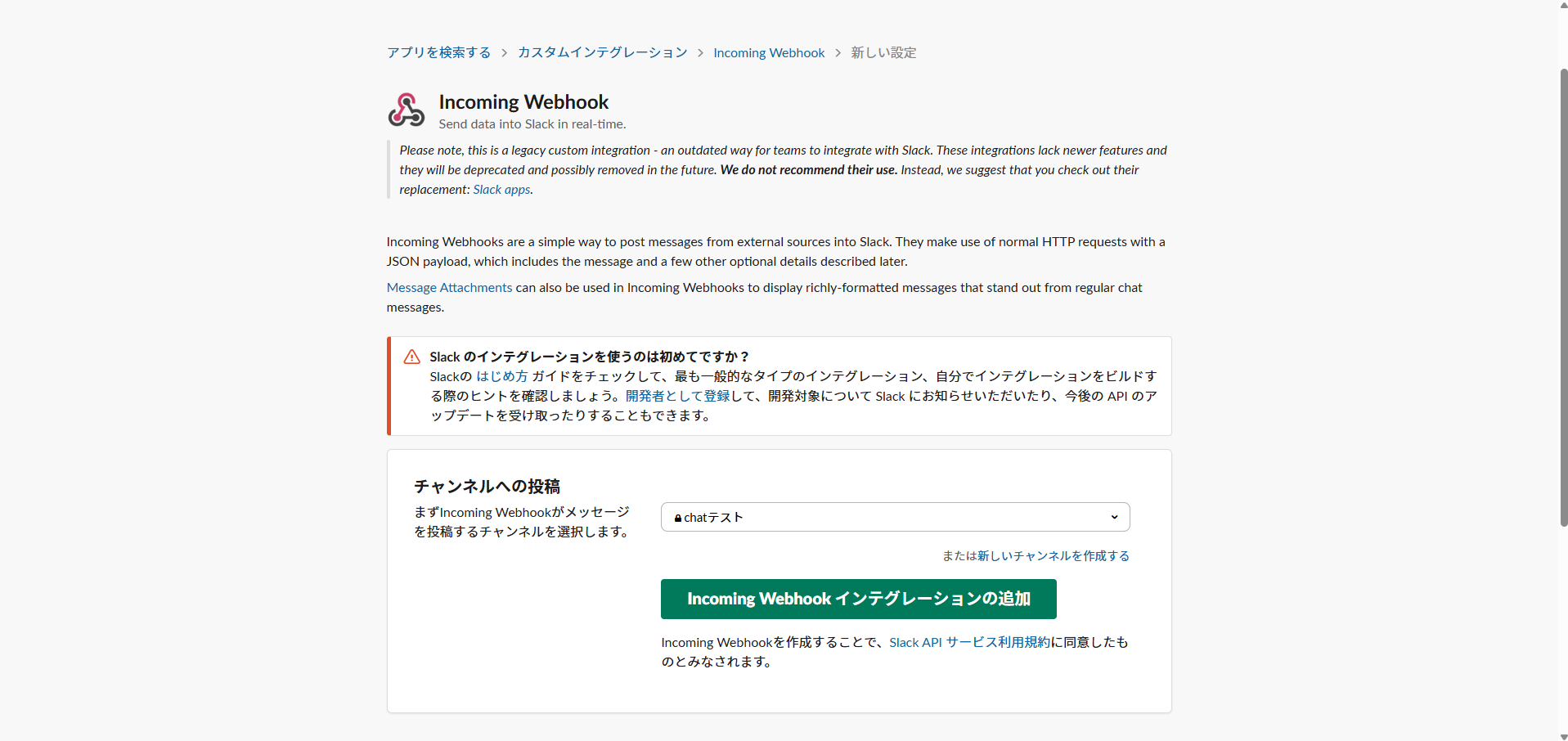Image resolution: width=1568 pixels, height=741 pixels.
Task: Click the scrollbar down arrow
Action: (1564, 736)
